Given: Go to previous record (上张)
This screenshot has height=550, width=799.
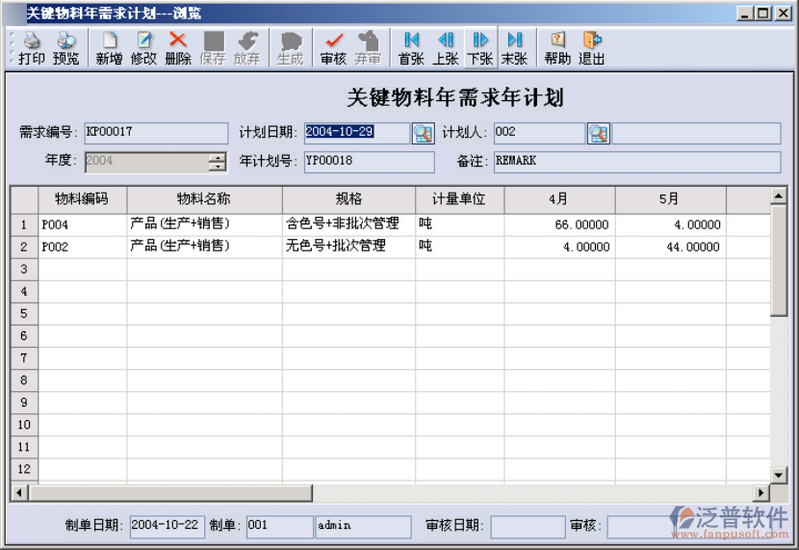Looking at the screenshot, I should pos(446,48).
